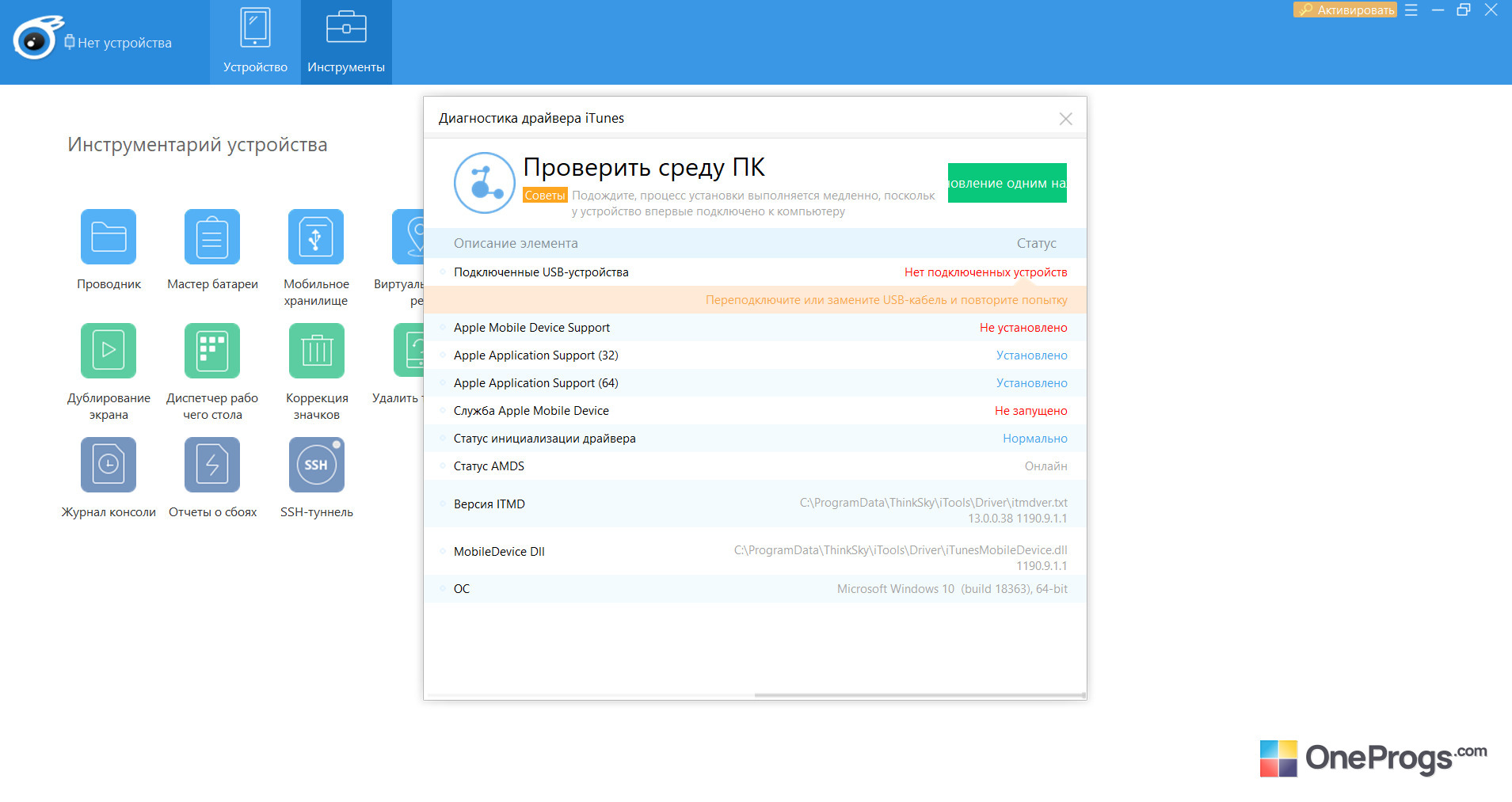Click the Описание элемента column header

click(x=516, y=243)
